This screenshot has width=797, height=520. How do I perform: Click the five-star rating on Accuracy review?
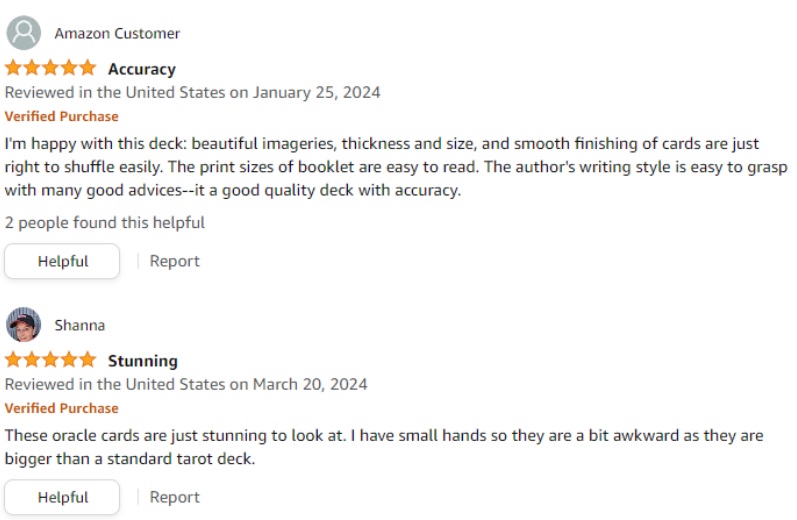pos(50,68)
